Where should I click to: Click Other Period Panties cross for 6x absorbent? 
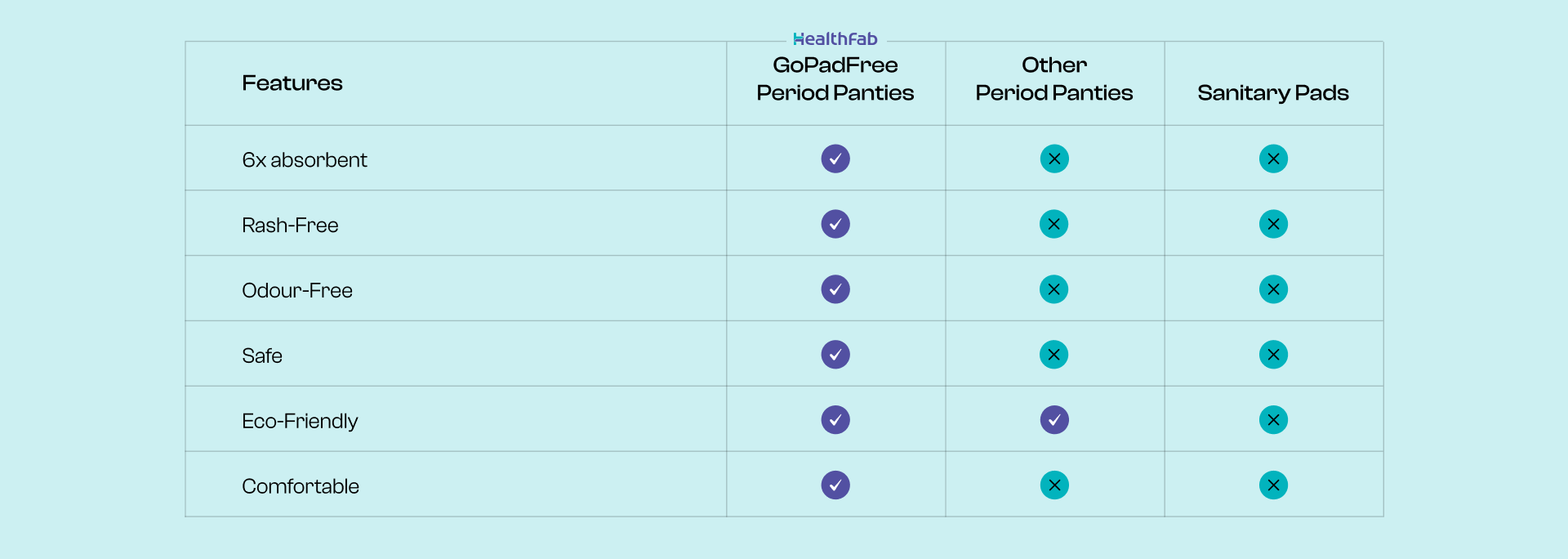click(1054, 159)
